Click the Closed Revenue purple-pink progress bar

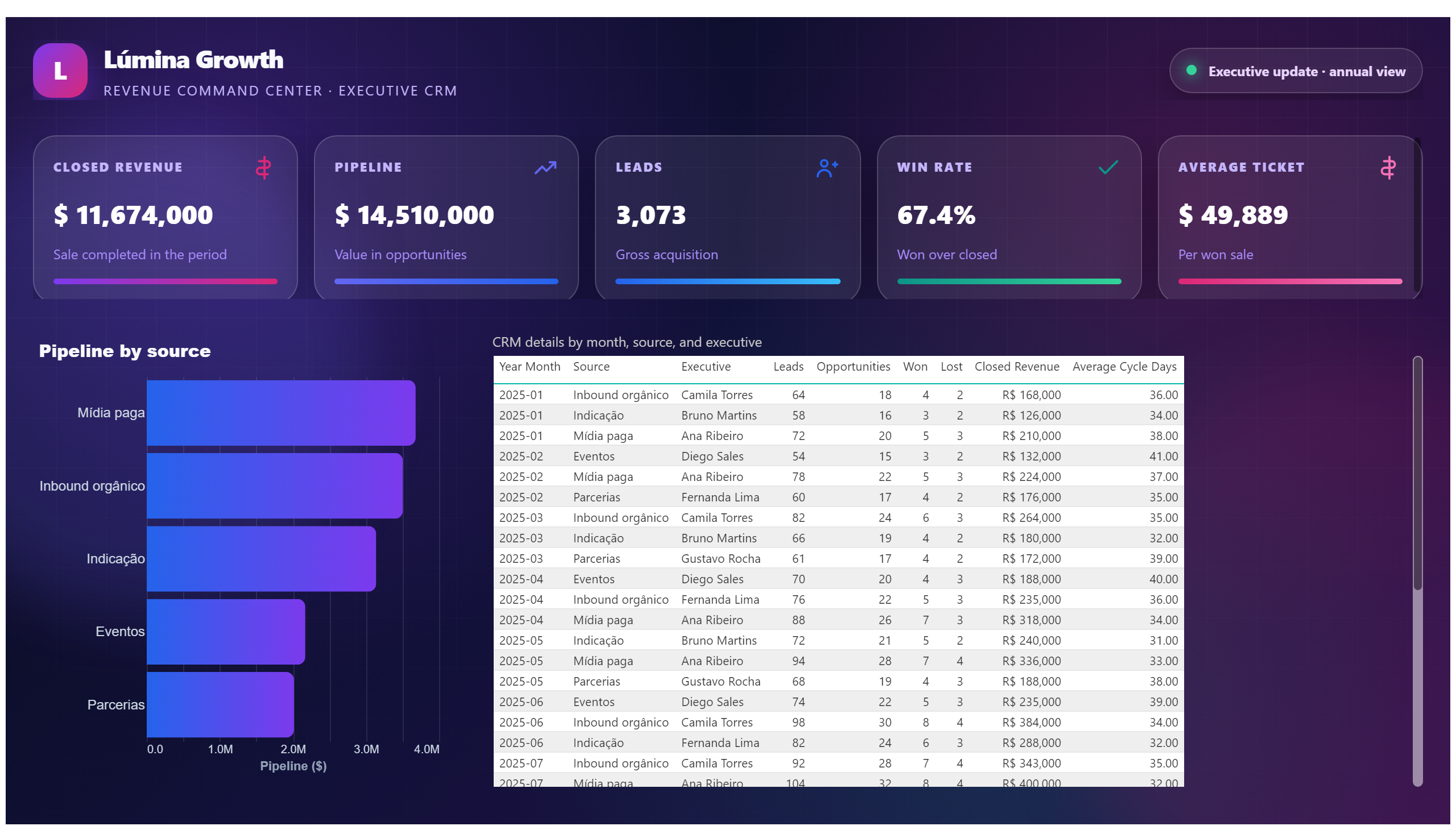[166, 281]
